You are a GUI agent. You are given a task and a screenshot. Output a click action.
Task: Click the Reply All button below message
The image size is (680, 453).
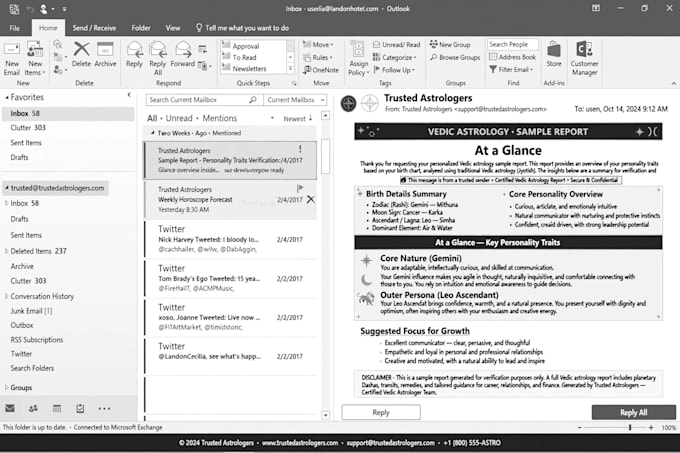click(x=634, y=412)
